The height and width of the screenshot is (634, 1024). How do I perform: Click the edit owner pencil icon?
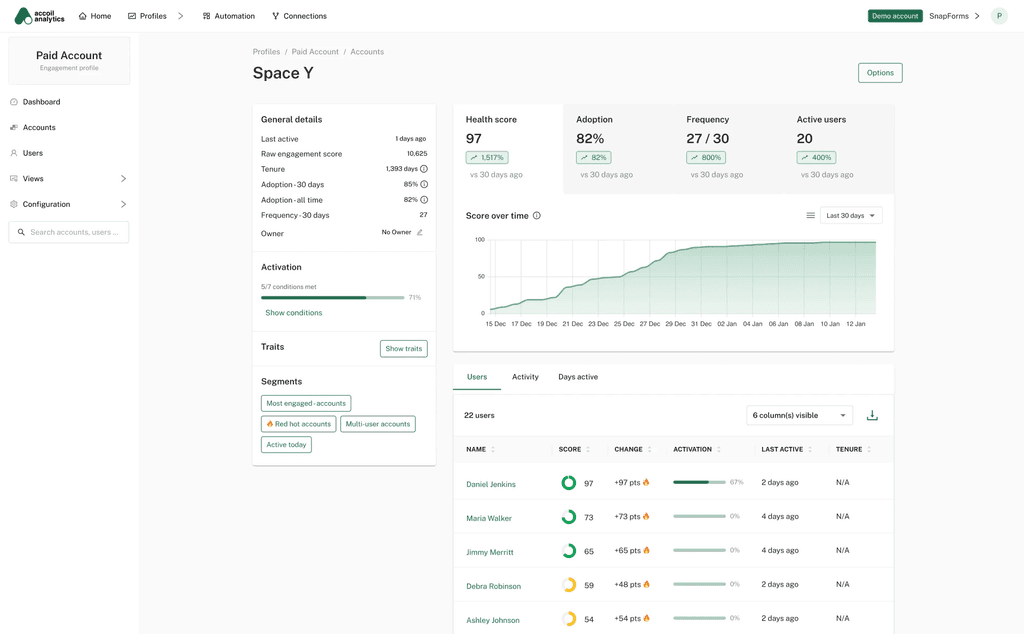click(x=420, y=232)
